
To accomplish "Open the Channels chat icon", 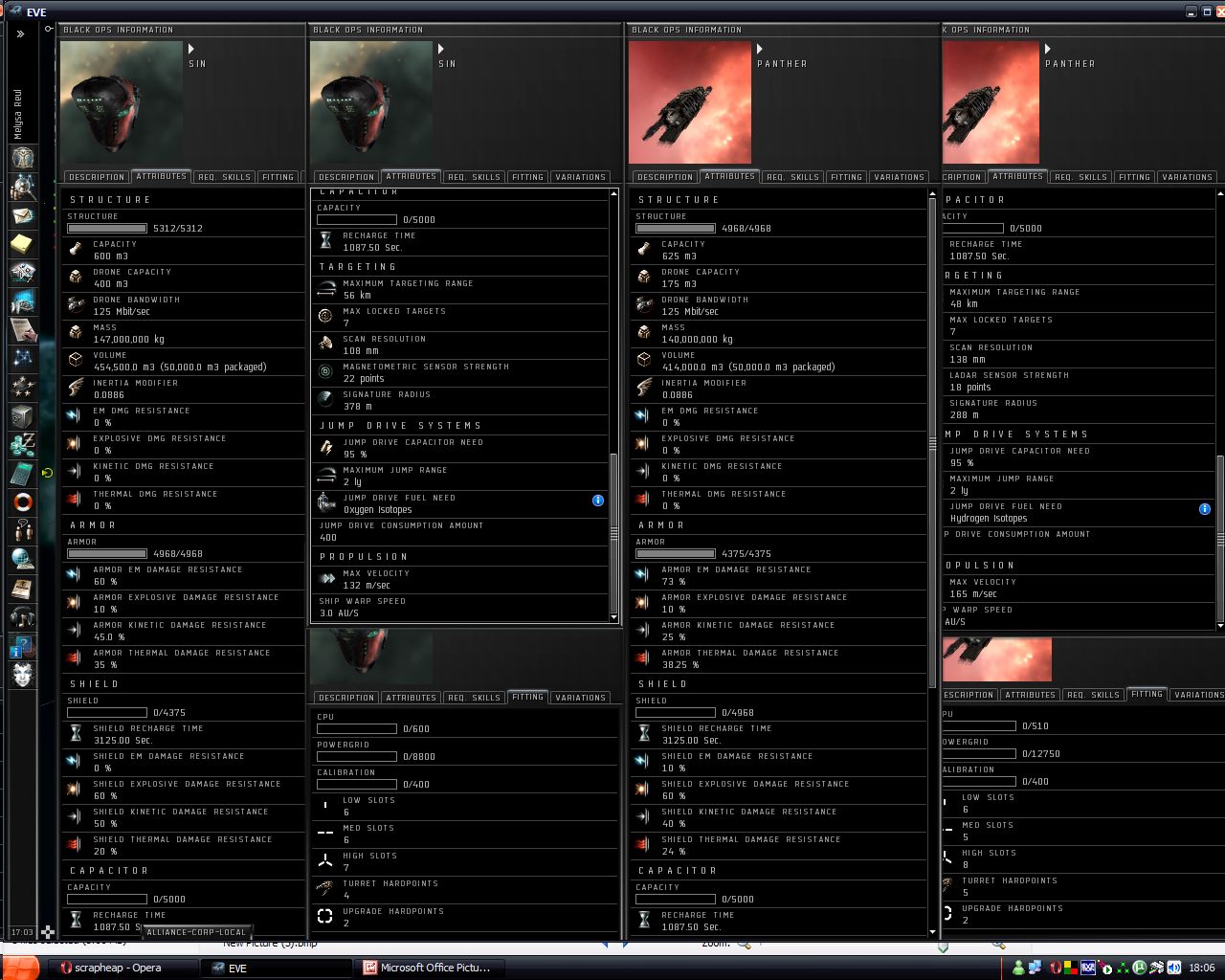I will tap(23, 530).
